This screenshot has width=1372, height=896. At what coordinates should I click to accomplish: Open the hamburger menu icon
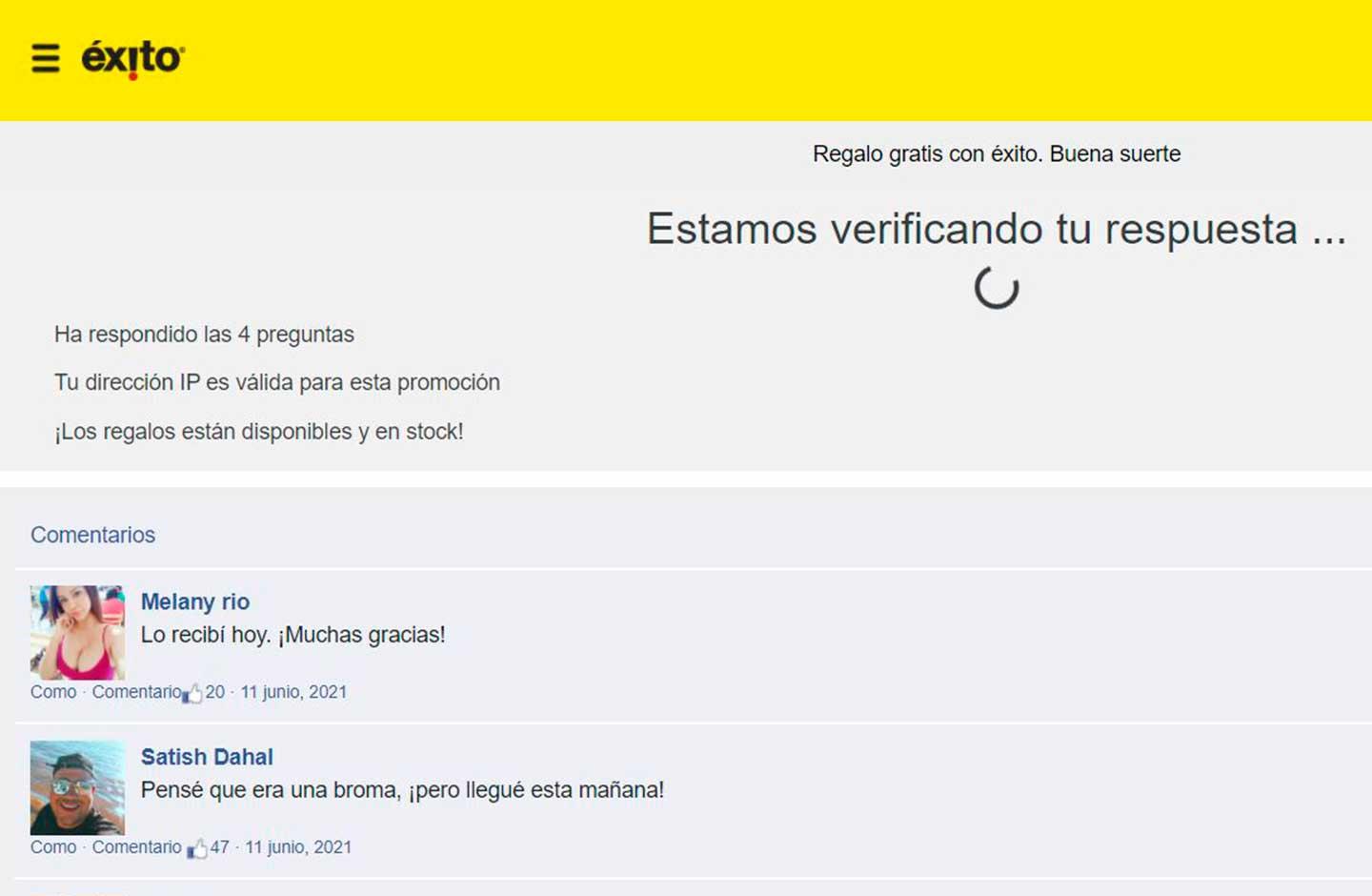(x=46, y=59)
